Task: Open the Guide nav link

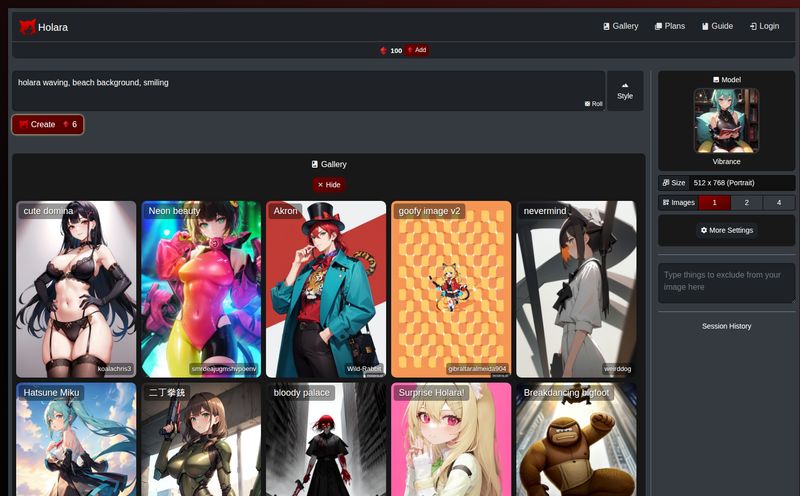Action: coord(717,26)
